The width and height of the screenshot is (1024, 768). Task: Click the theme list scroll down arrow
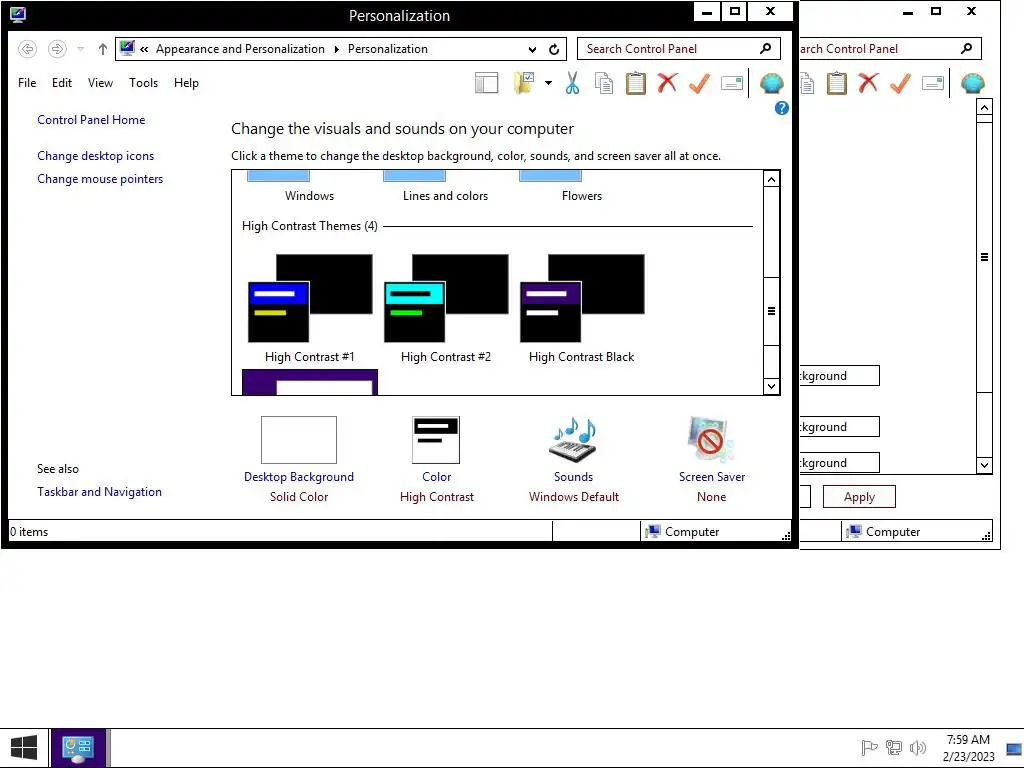(771, 386)
